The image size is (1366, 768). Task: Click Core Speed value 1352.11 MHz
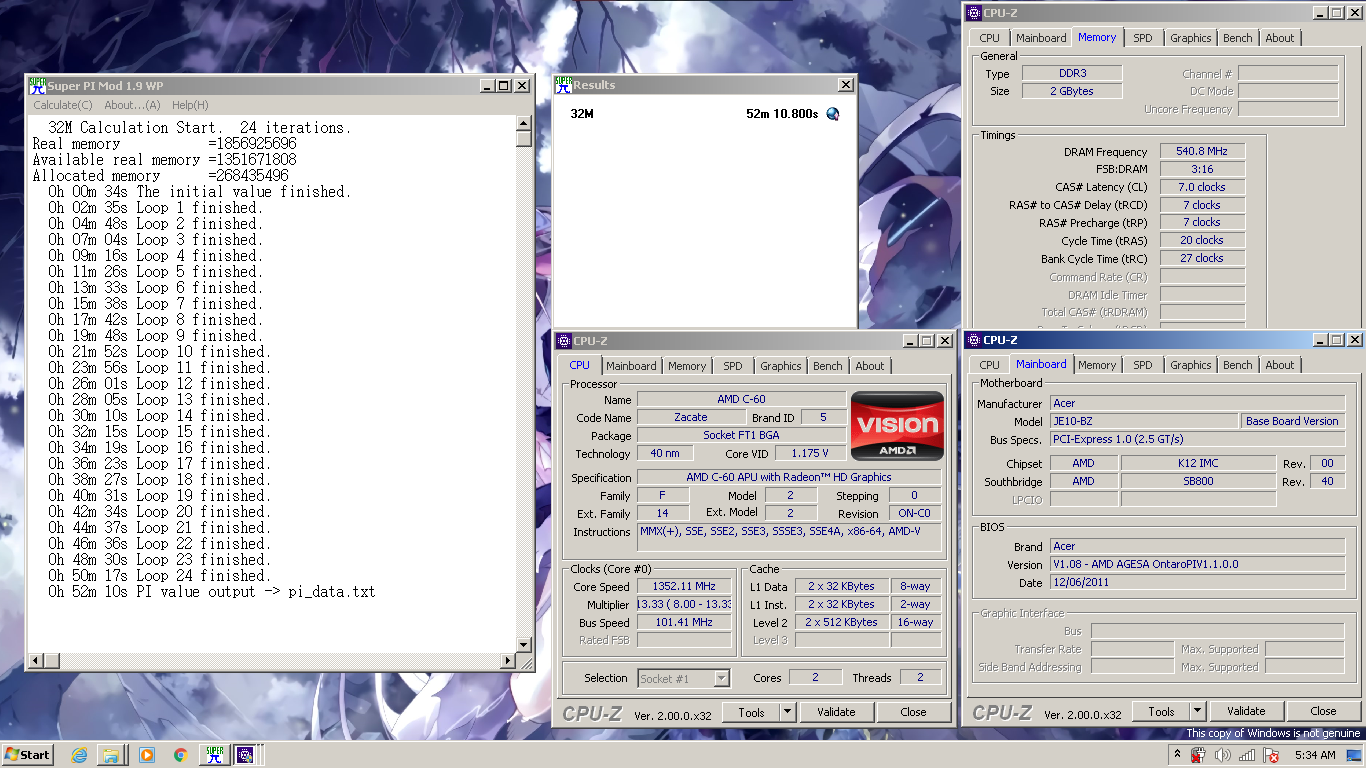point(685,586)
